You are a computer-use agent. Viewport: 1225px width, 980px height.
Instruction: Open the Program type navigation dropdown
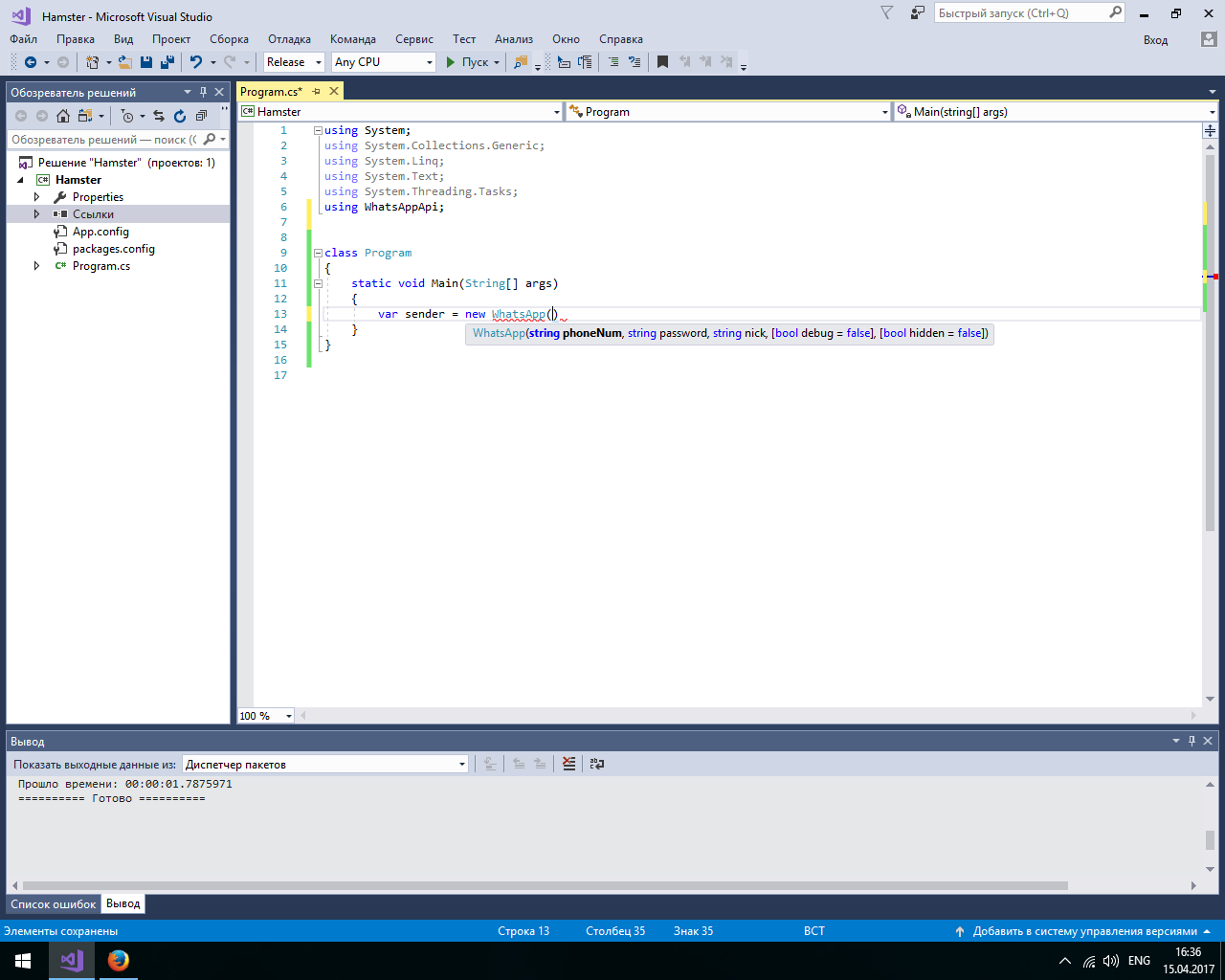point(884,112)
